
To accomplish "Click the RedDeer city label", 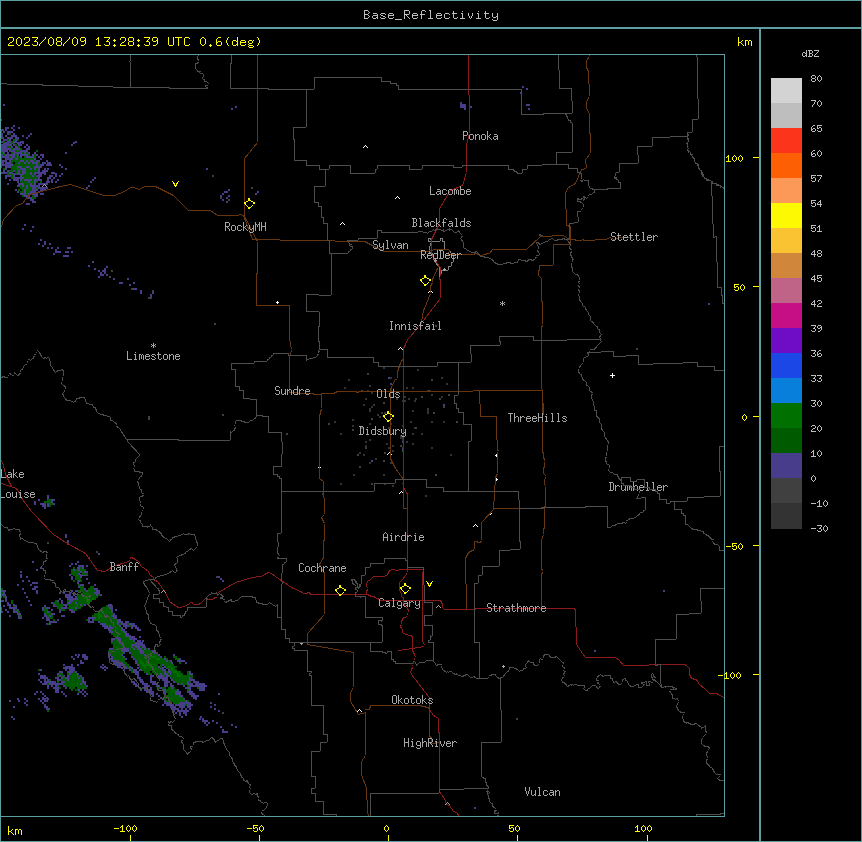I will [x=440, y=255].
